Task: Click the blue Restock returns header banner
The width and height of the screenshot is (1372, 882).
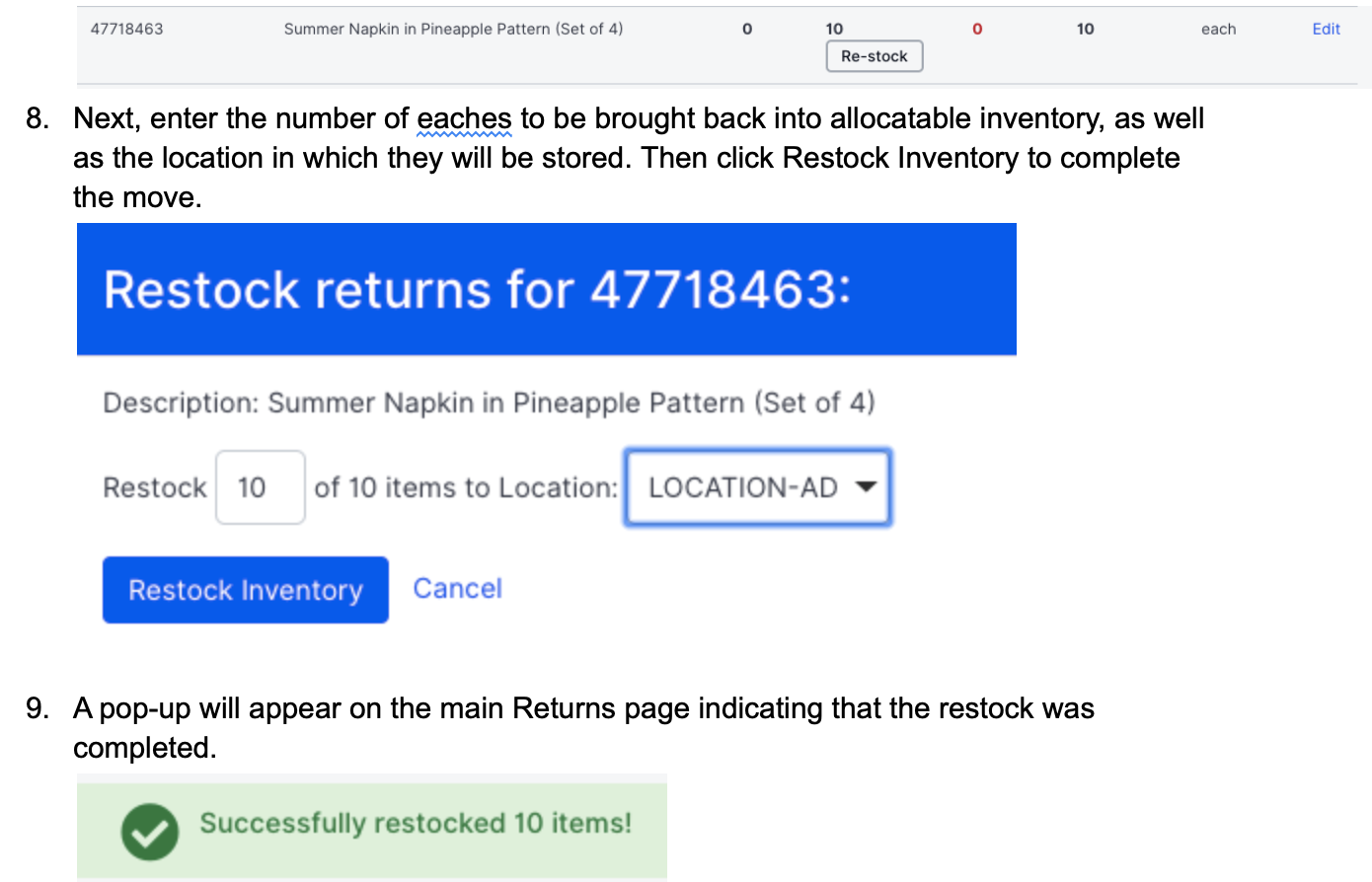Action: click(547, 288)
